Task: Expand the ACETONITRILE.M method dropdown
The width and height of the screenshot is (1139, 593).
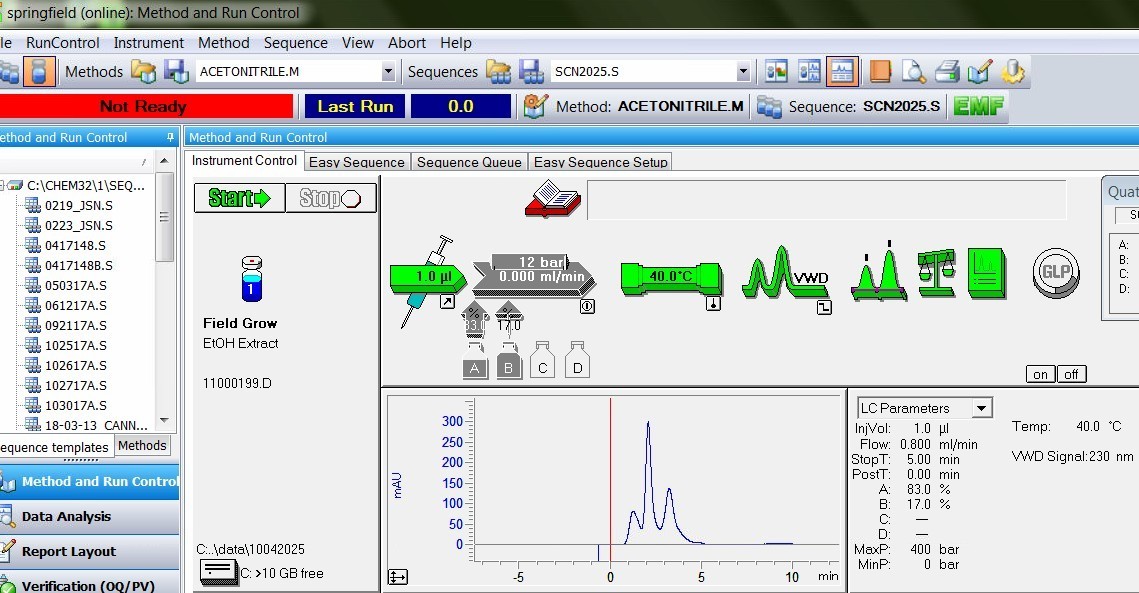Action: 388,71
